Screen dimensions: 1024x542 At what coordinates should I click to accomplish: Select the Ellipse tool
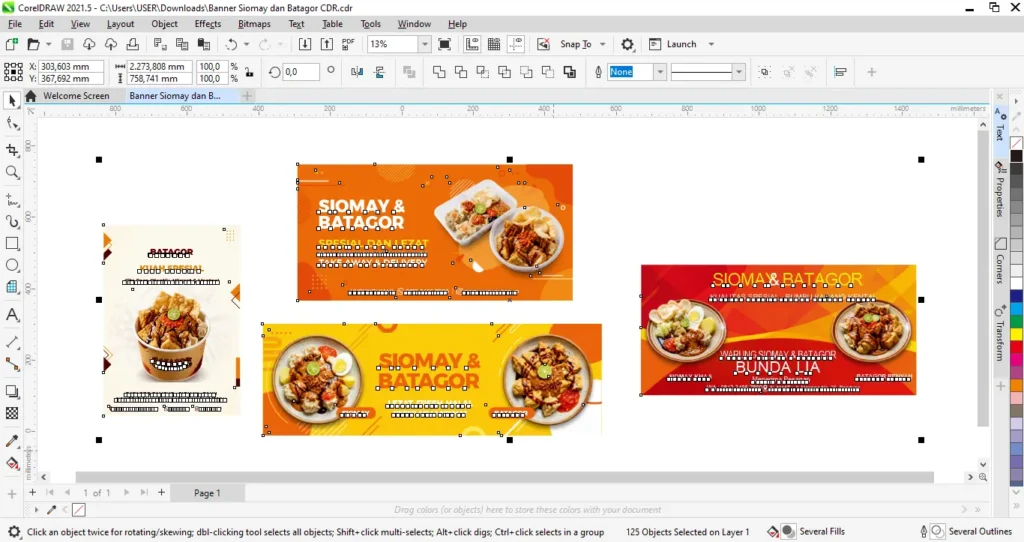(x=12, y=265)
